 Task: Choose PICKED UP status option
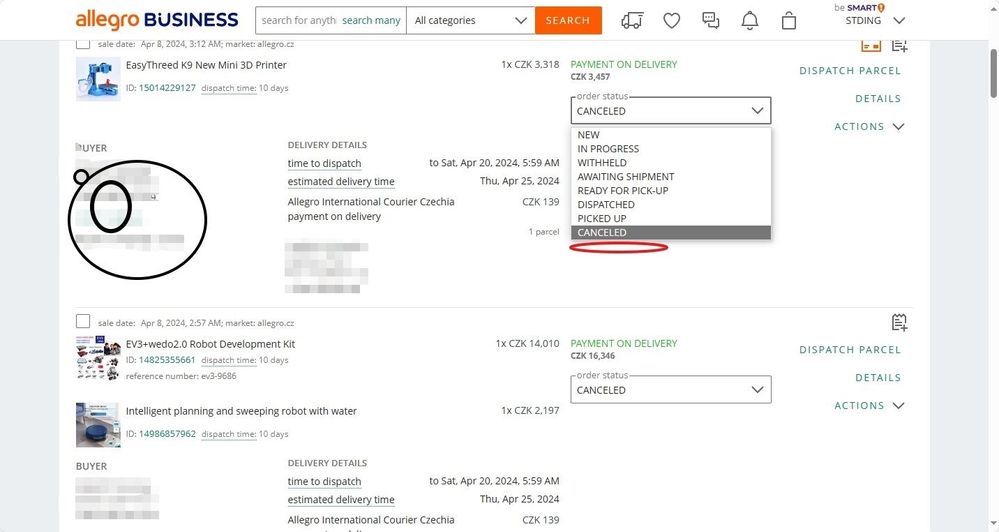point(671,219)
